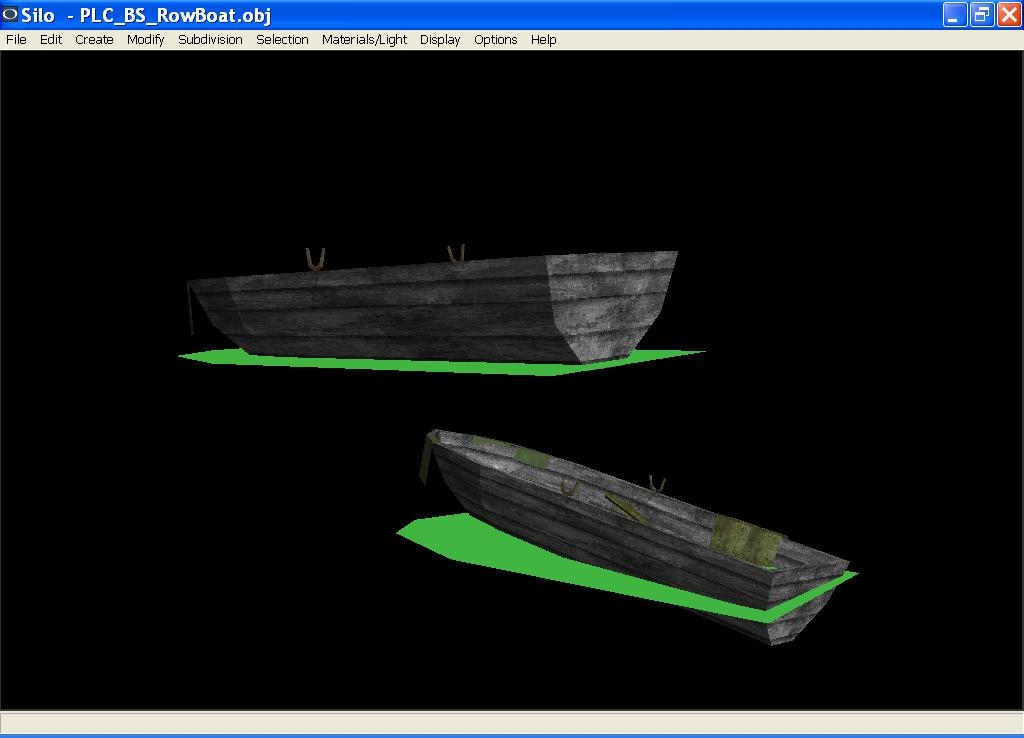Click the PLC_BS_RowBoat.obj title bar text
This screenshot has height=738, width=1024.
175,15
